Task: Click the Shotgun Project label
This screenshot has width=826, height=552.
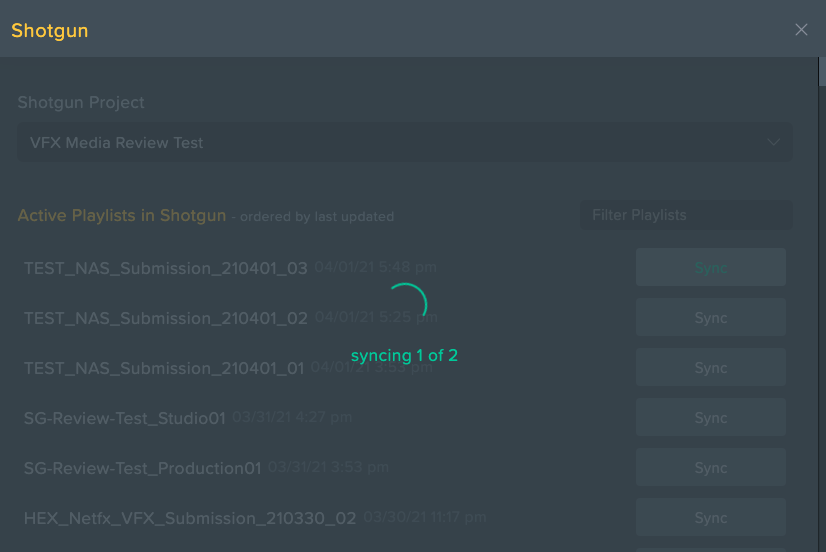Action: pyautogui.click(x=81, y=102)
